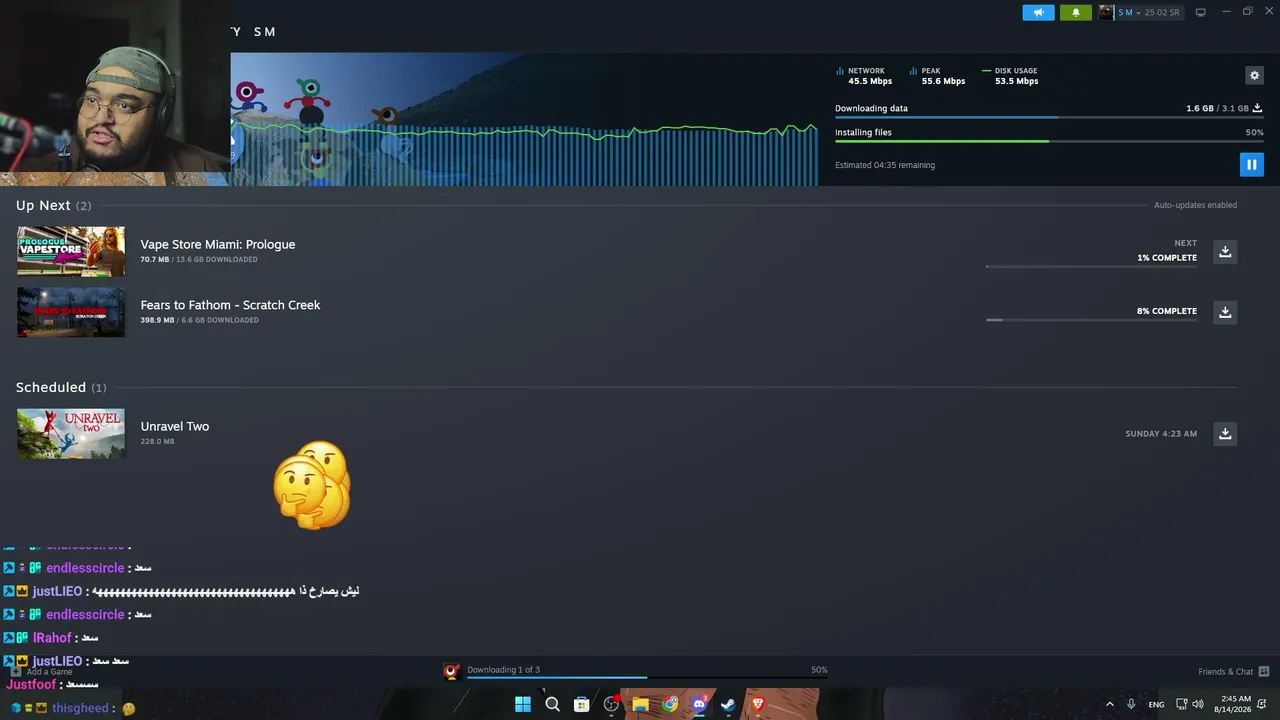
Task: Click current game icon in bottom status bar
Action: click(x=451, y=671)
